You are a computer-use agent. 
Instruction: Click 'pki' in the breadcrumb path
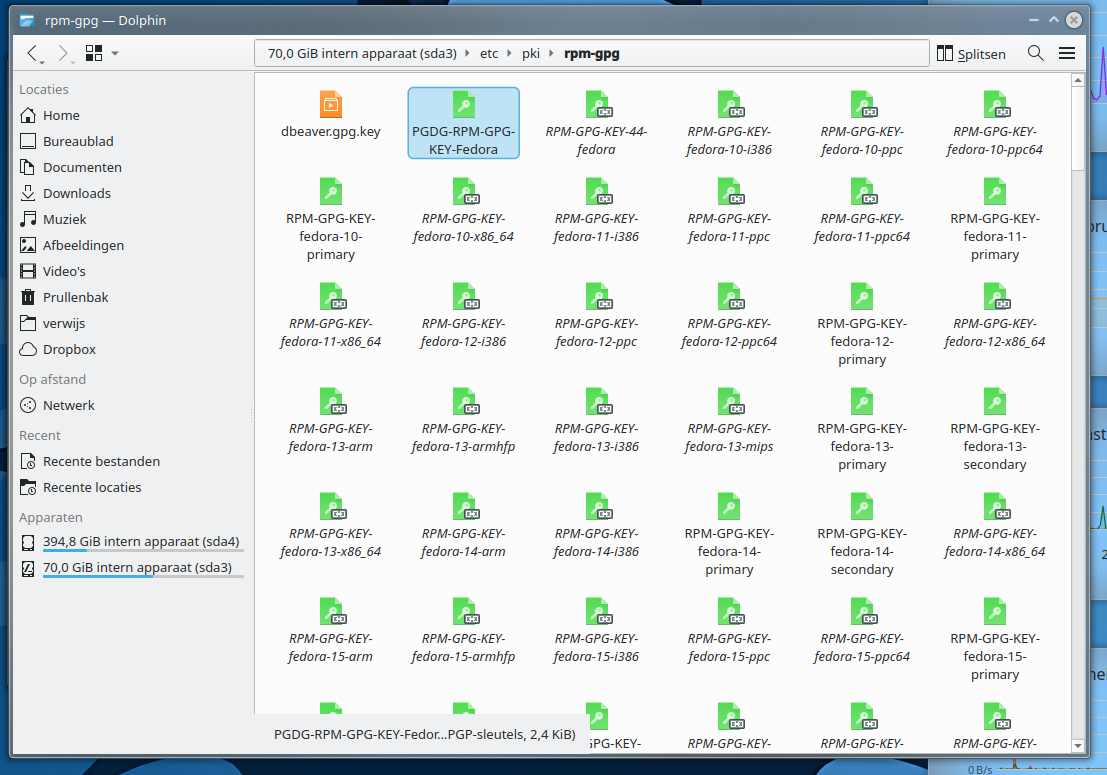531,54
